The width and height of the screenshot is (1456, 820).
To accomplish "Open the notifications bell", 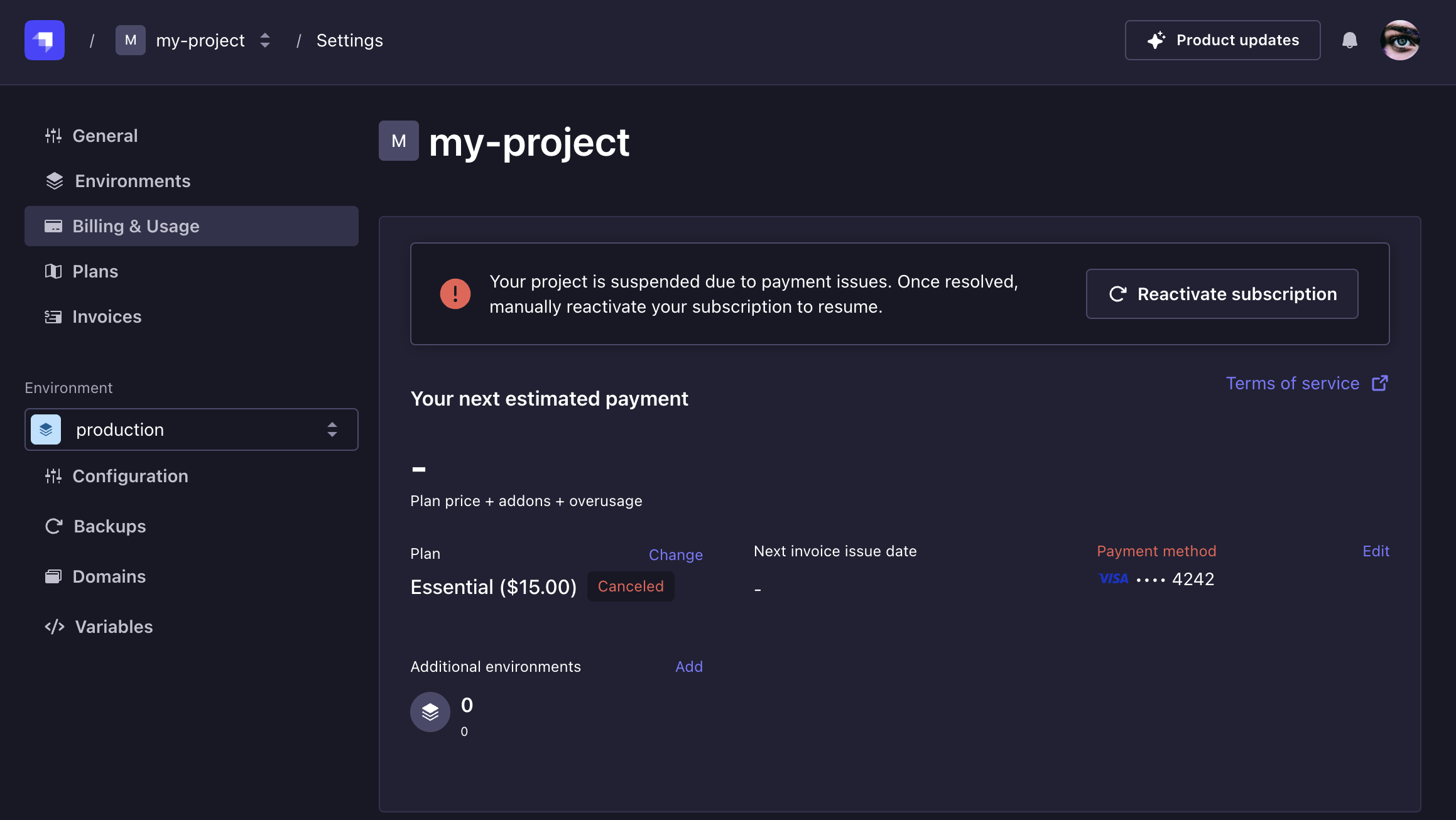I will (x=1349, y=40).
